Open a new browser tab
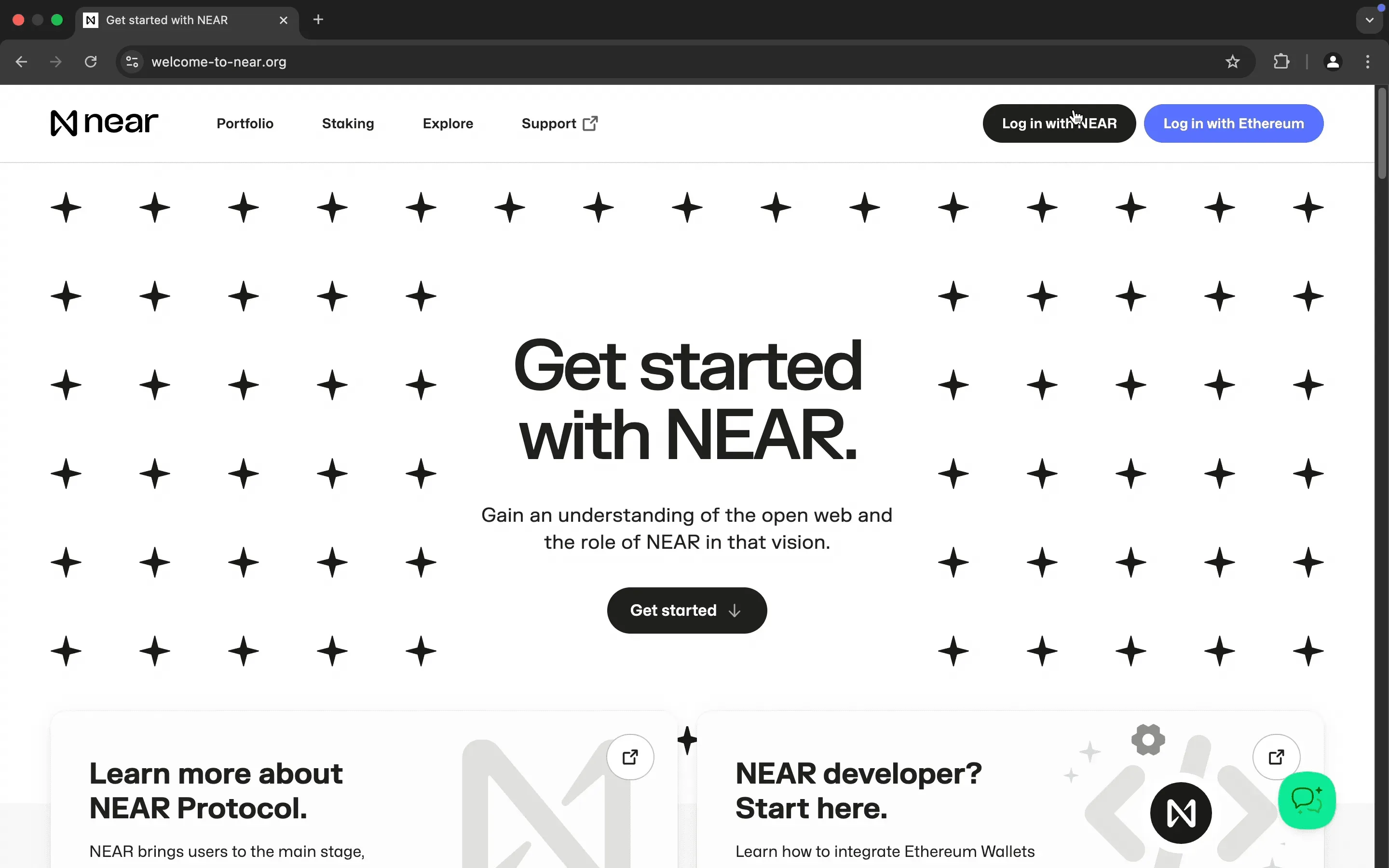 click(318, 20)
